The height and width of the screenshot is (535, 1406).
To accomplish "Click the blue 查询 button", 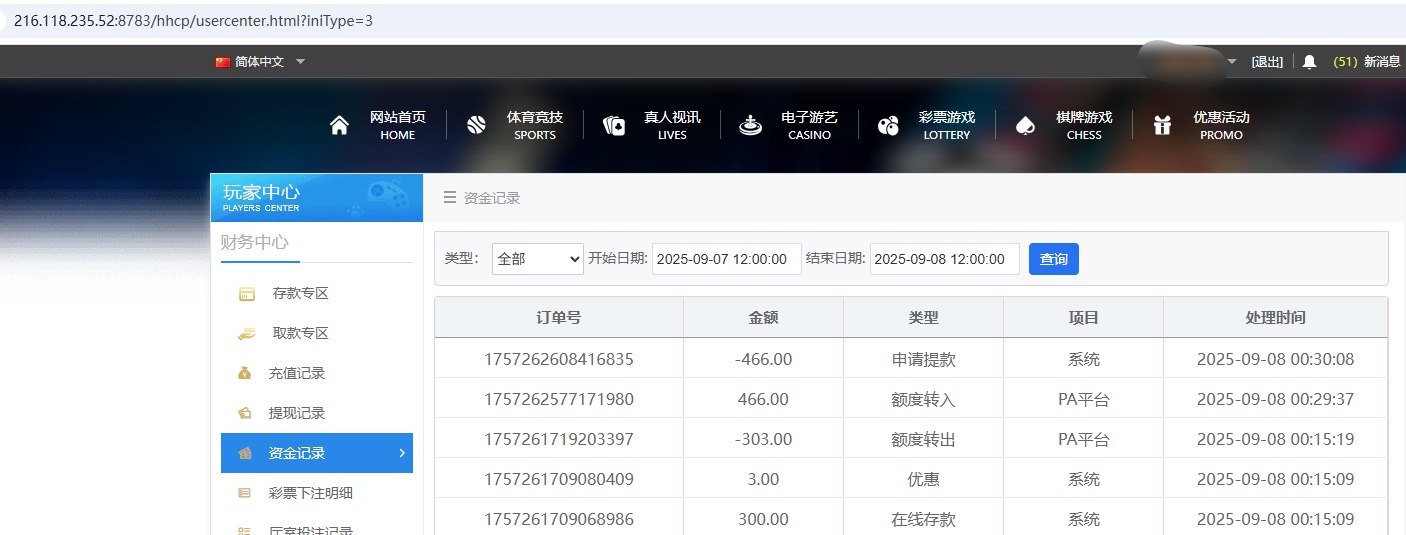I will pyautogui.click(x=1053, y=259).
